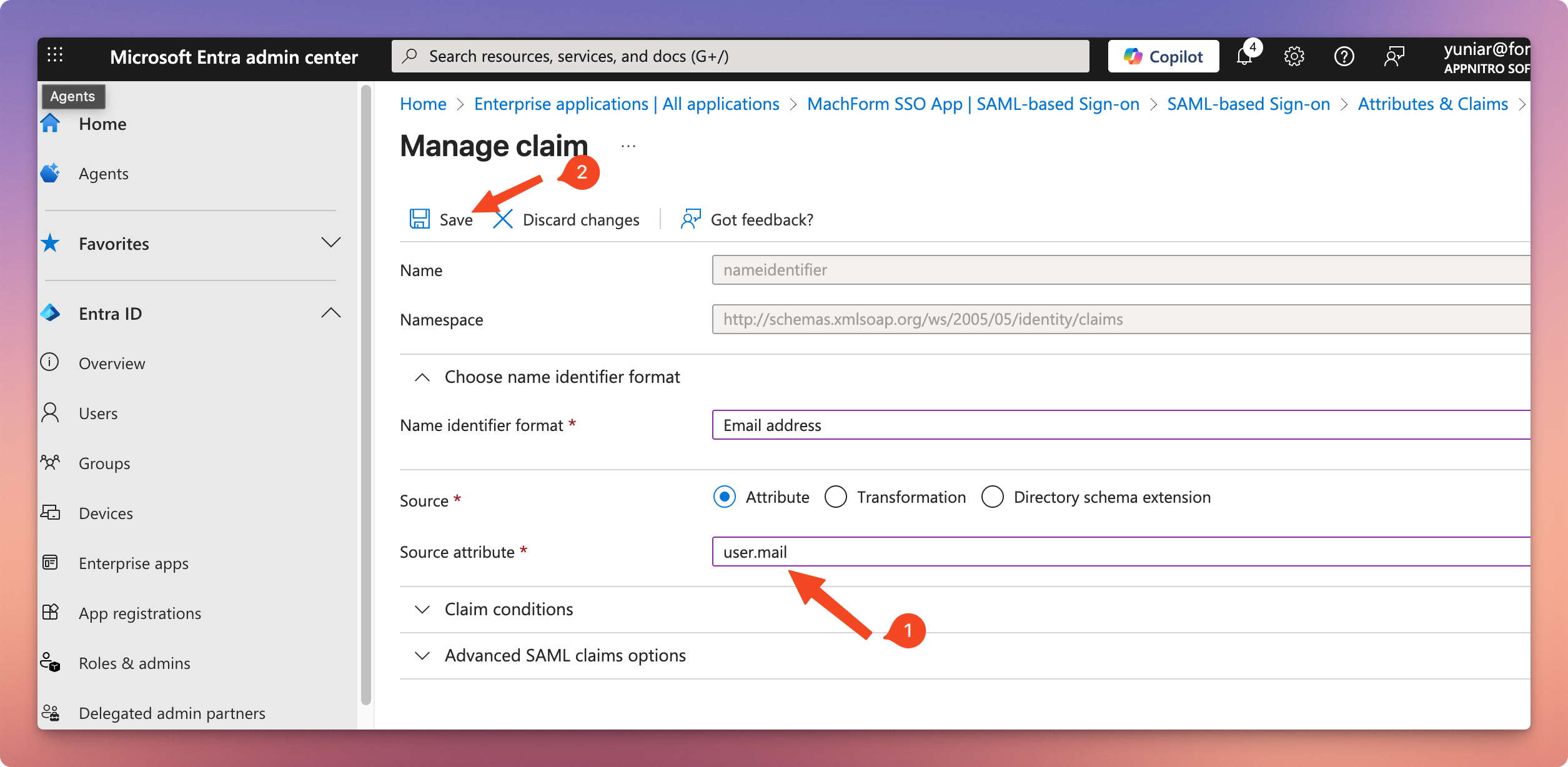Click the Attributes & Claims breadcrumb link
The width and height of the screenshot is (1568, 767).
click(1432, 104)
